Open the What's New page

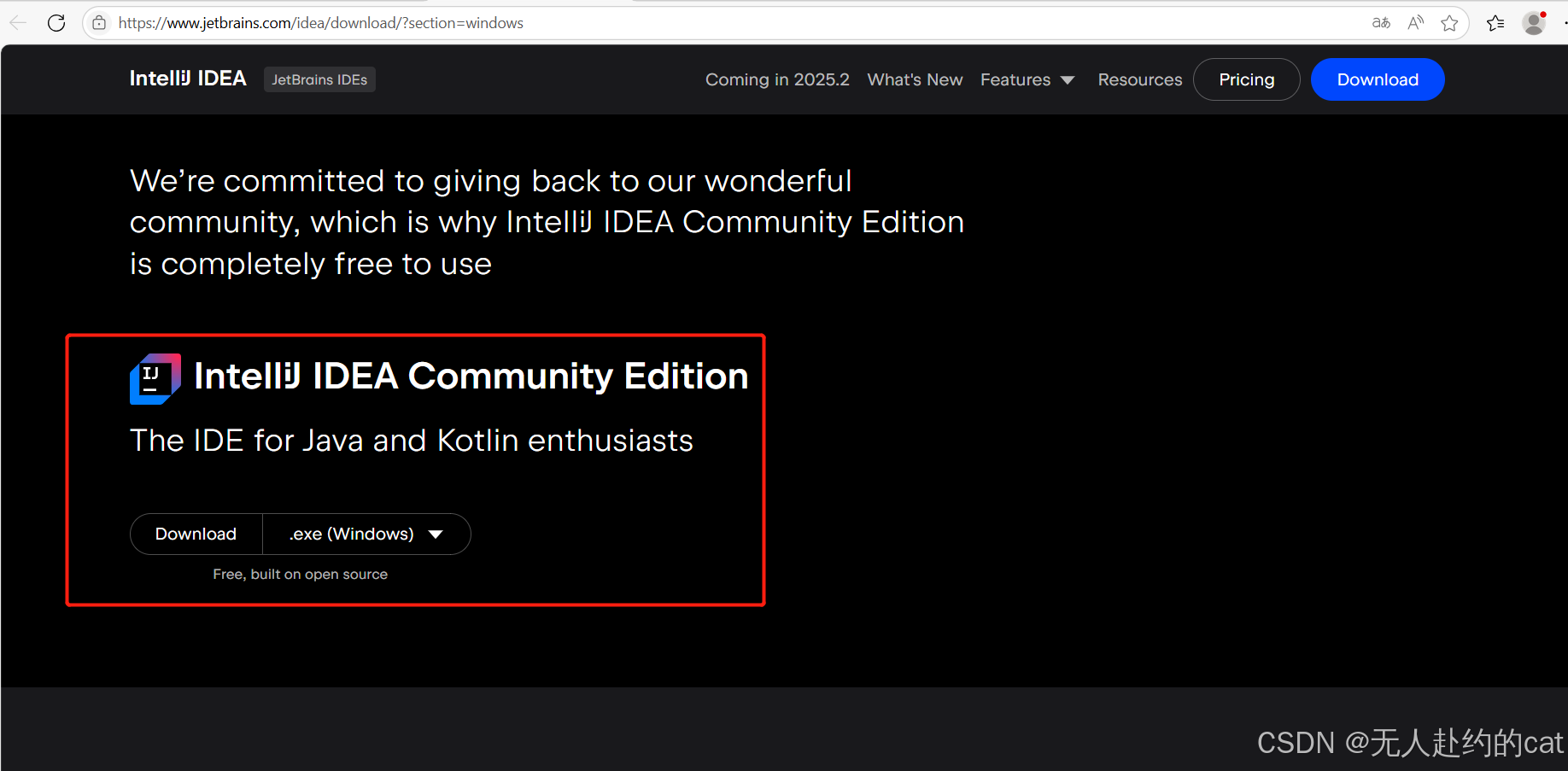point(915,79)
